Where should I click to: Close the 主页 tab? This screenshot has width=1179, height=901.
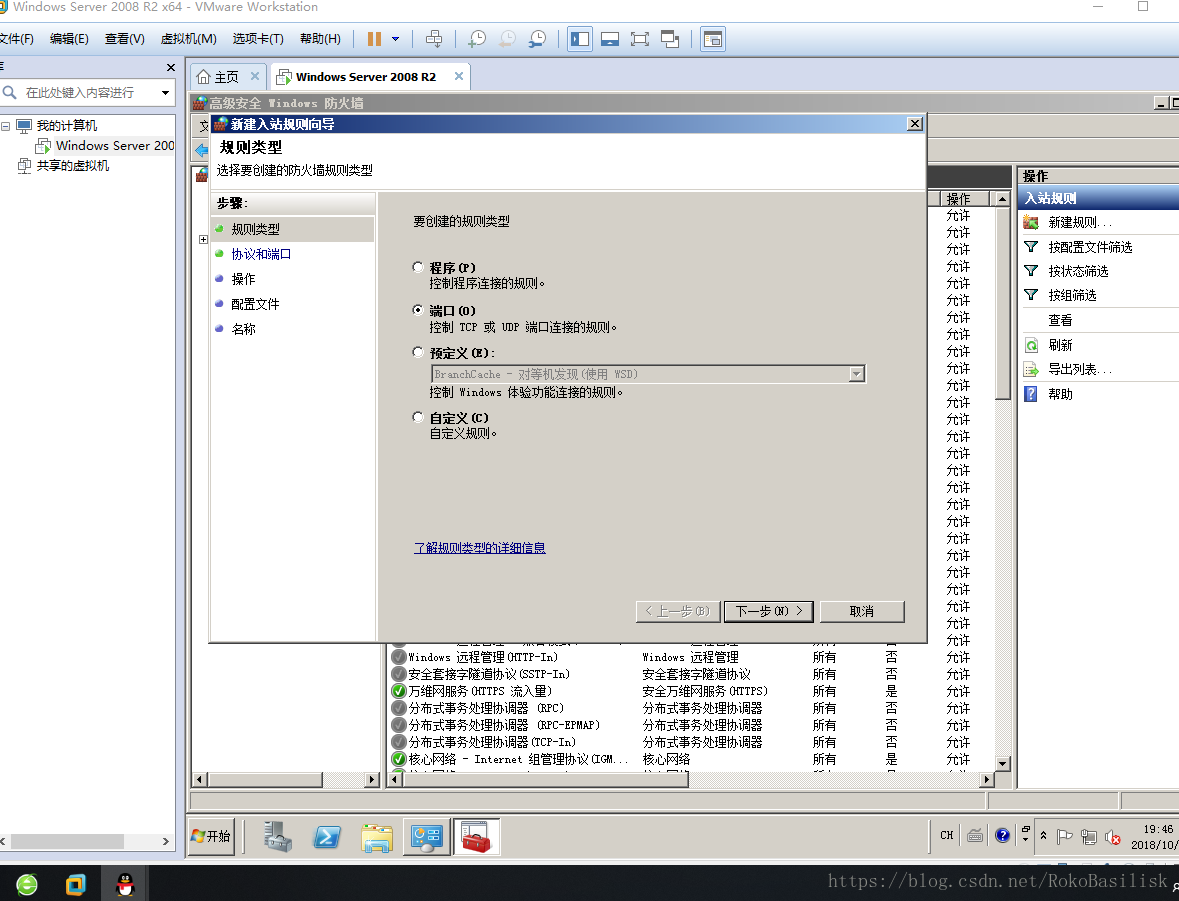(255, 76)
